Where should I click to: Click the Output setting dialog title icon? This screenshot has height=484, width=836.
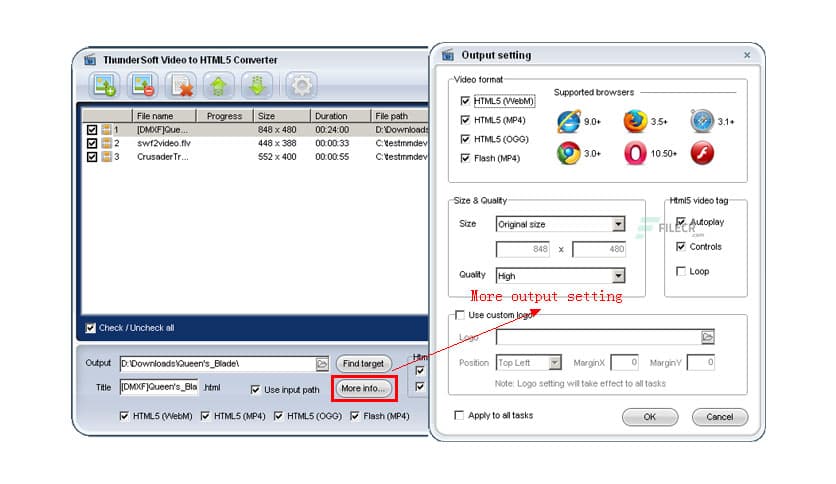[x=448, y=55]
